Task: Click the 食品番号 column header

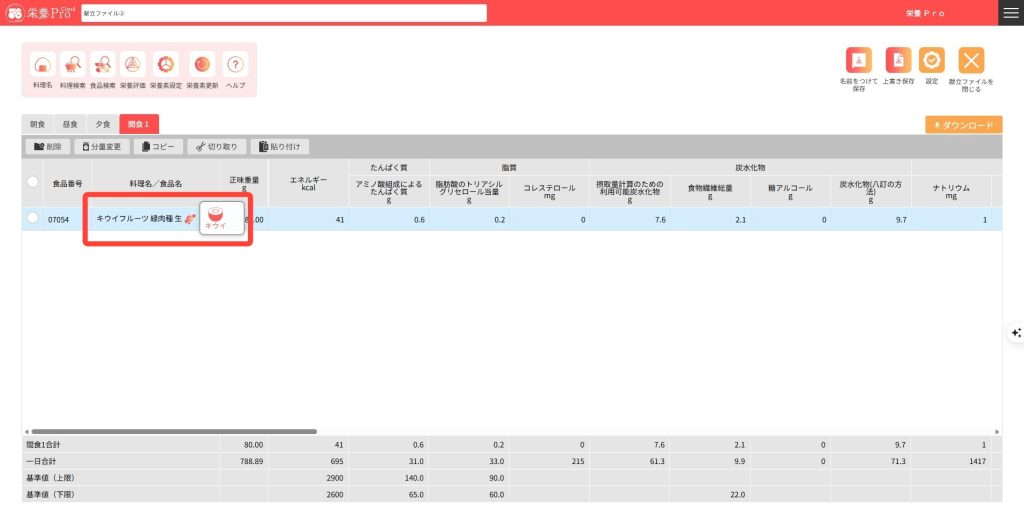Action: click(67, 184)
